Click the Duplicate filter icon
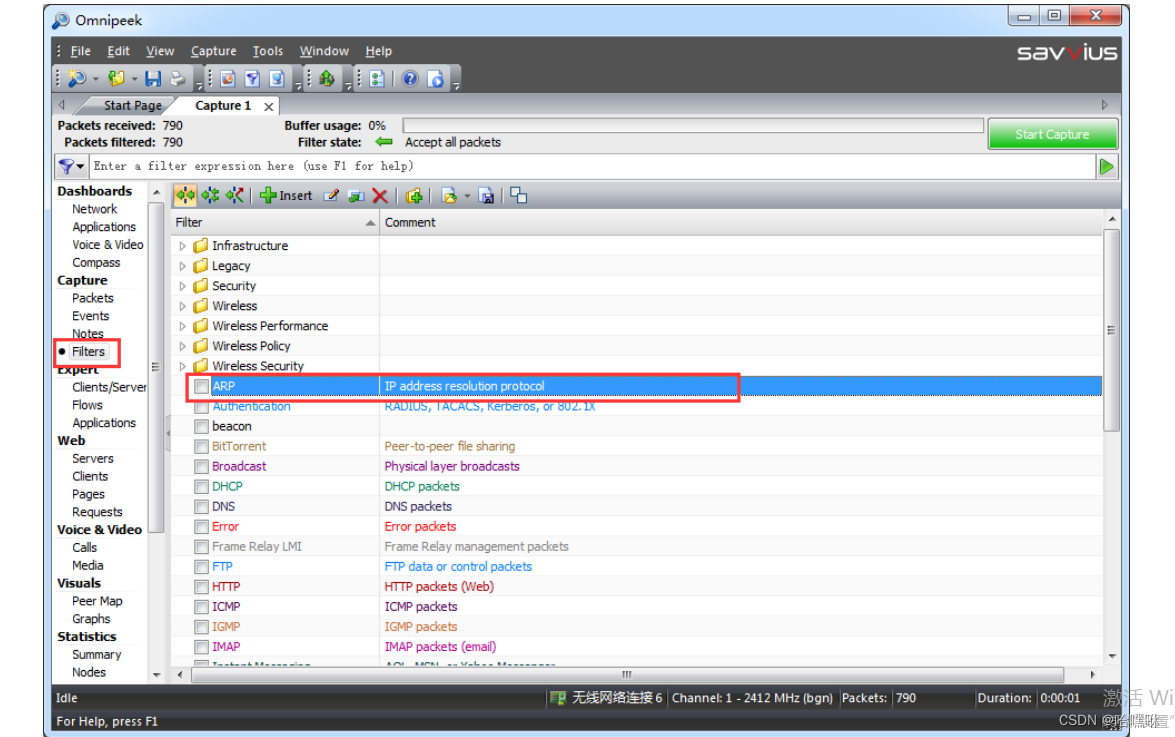This screenshot has width=1175, height=737. point(356,195)
